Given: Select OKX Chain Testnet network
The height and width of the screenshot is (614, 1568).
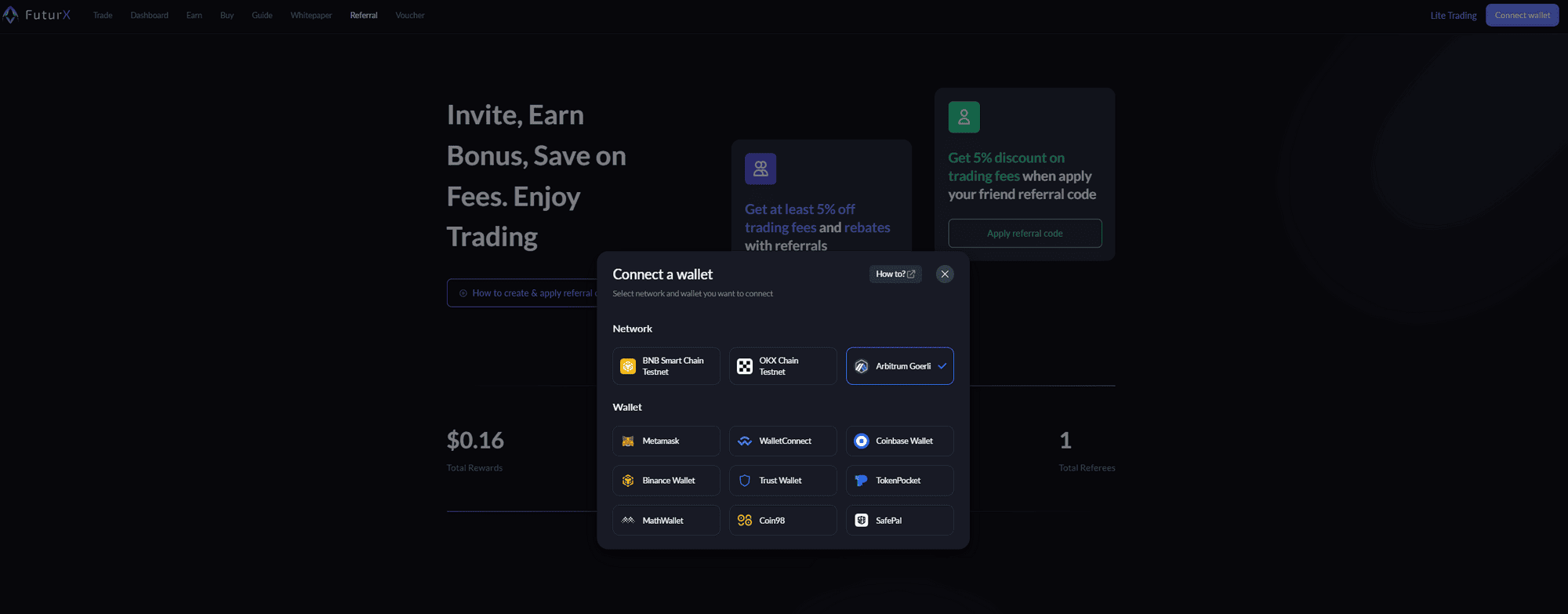Looking at the screenshot, I should pyautogui.click(x=783, y=366).
